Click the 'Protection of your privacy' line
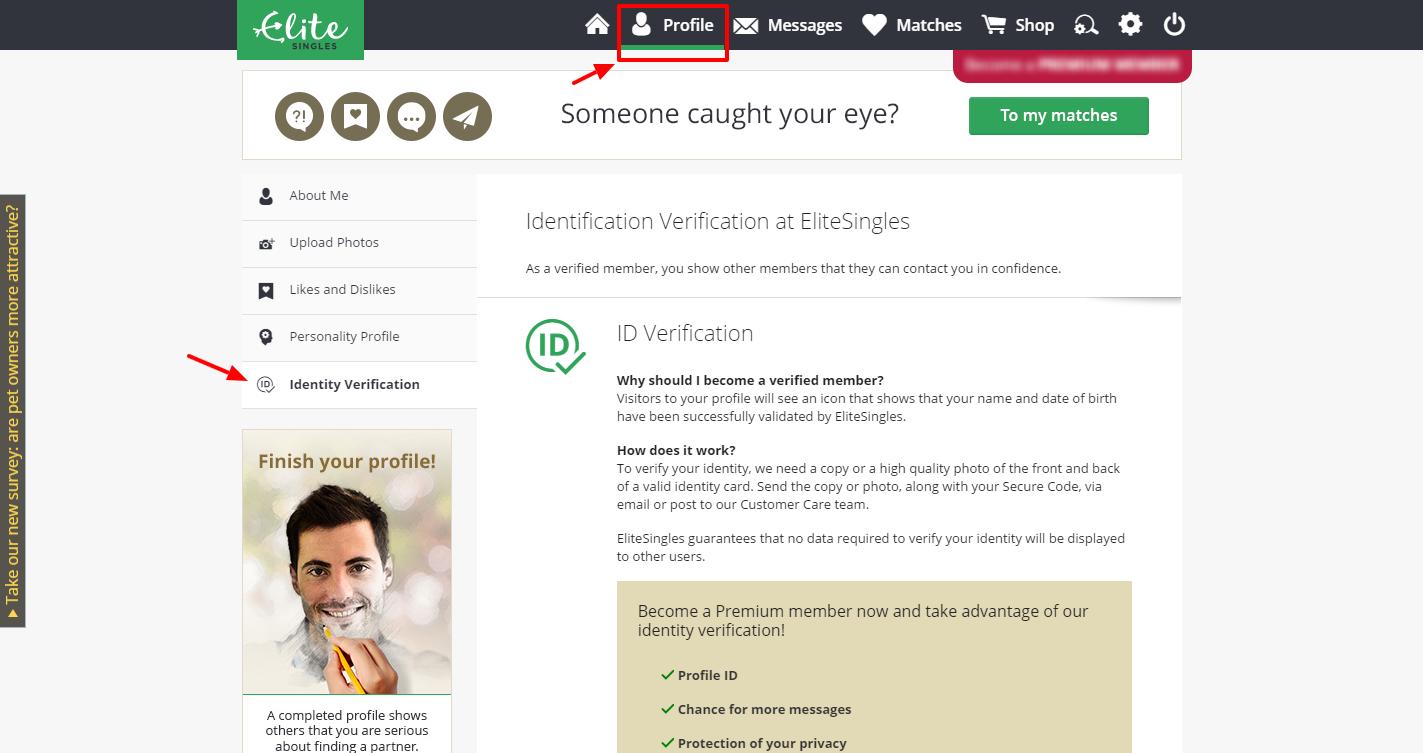Image resolution: width=1423 pixels, height=753 pixels. click(753, 743)
